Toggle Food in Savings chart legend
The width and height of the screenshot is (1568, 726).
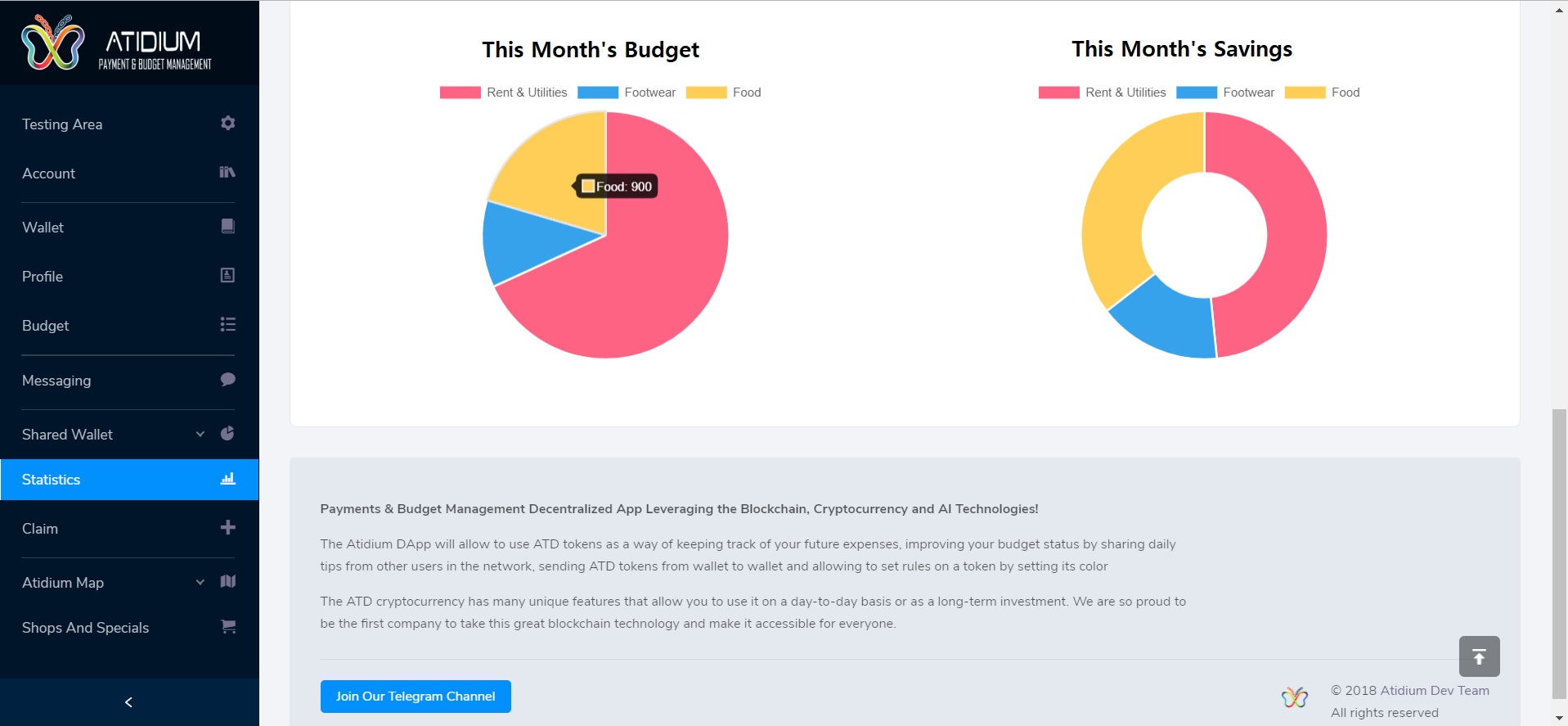click(1322, 92)
